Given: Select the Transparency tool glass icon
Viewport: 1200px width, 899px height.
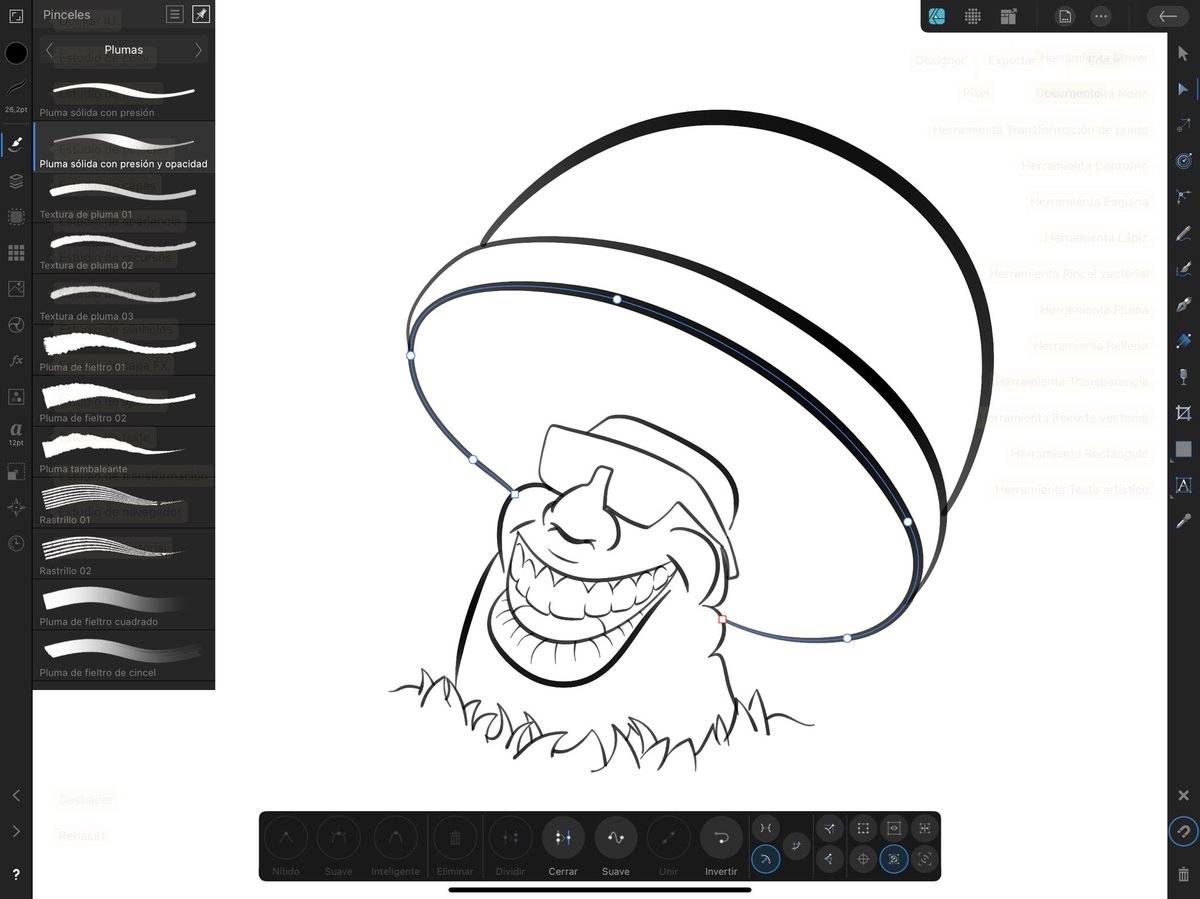Looking at the screenshot, I should coord(1184,377).
